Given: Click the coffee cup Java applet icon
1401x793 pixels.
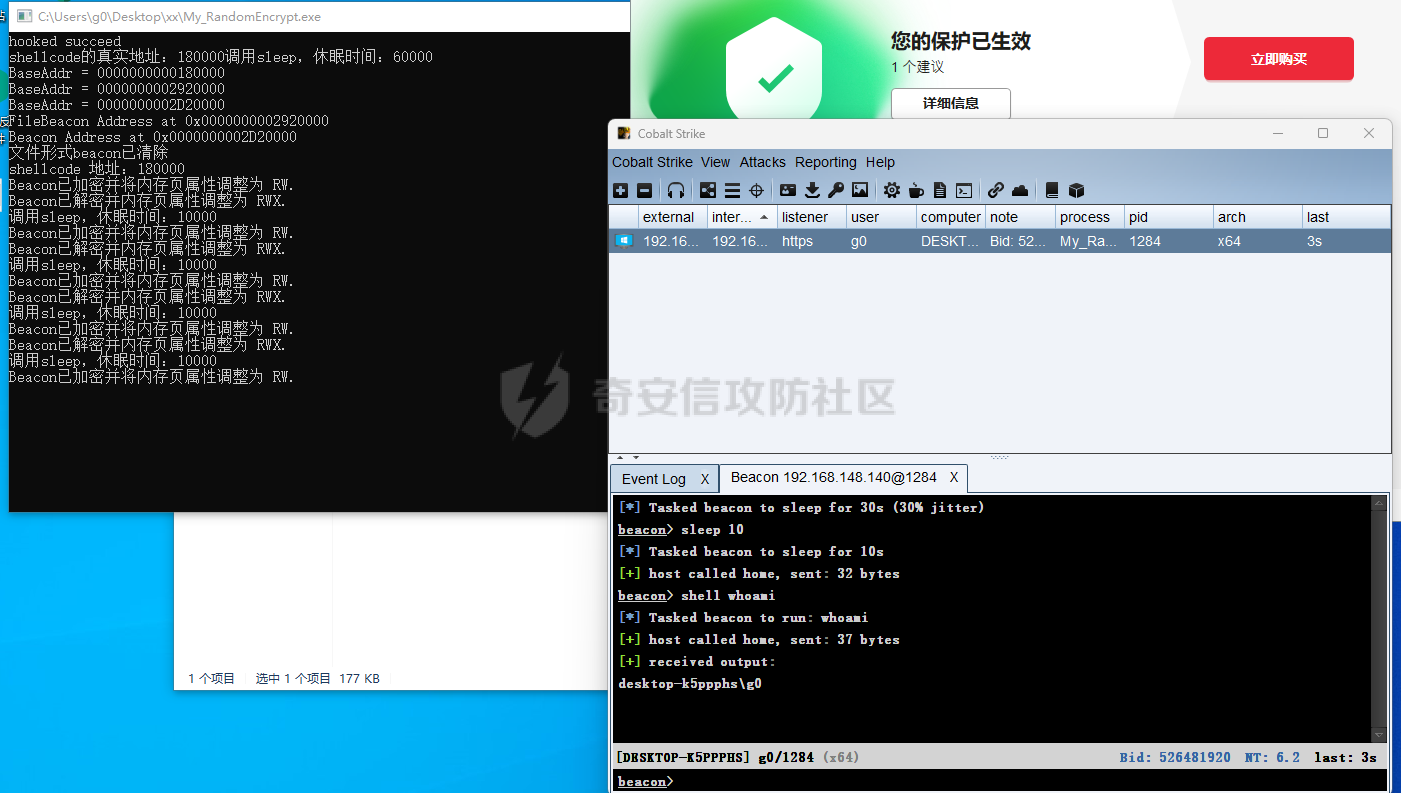Looking at the screenshot, I should [x=916, y=190].
